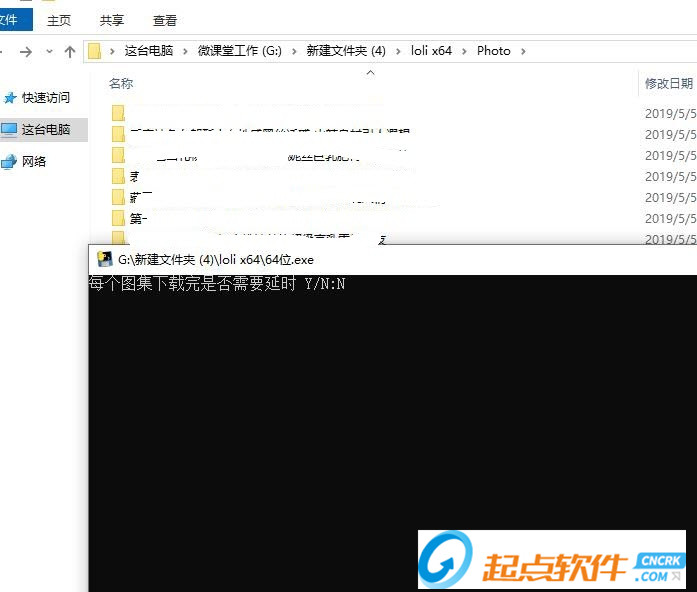Expand chevron after 新建文件夹 (4) breadcrumb
The width and height of the screenshot is (697, 592).
[x=398, y=52]
